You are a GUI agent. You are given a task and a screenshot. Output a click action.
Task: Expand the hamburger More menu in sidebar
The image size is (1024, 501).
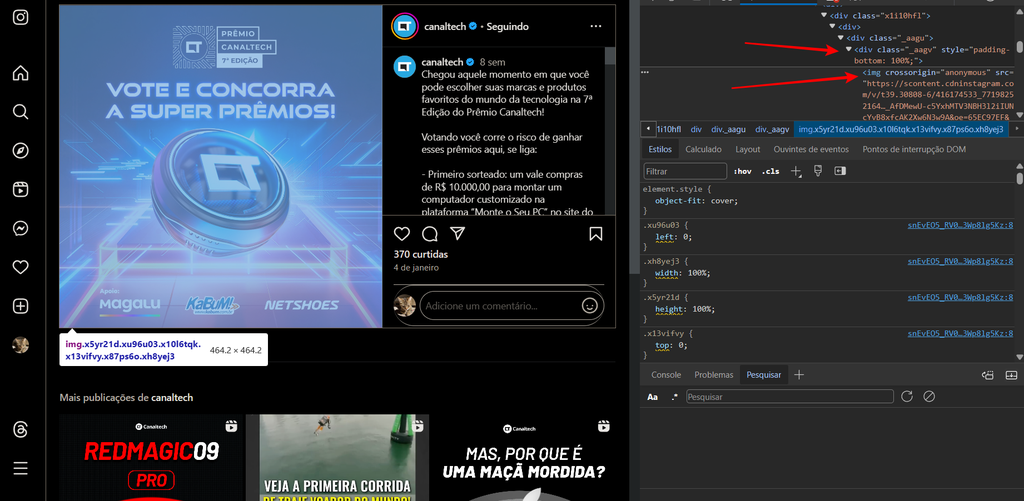coord(20,468)
